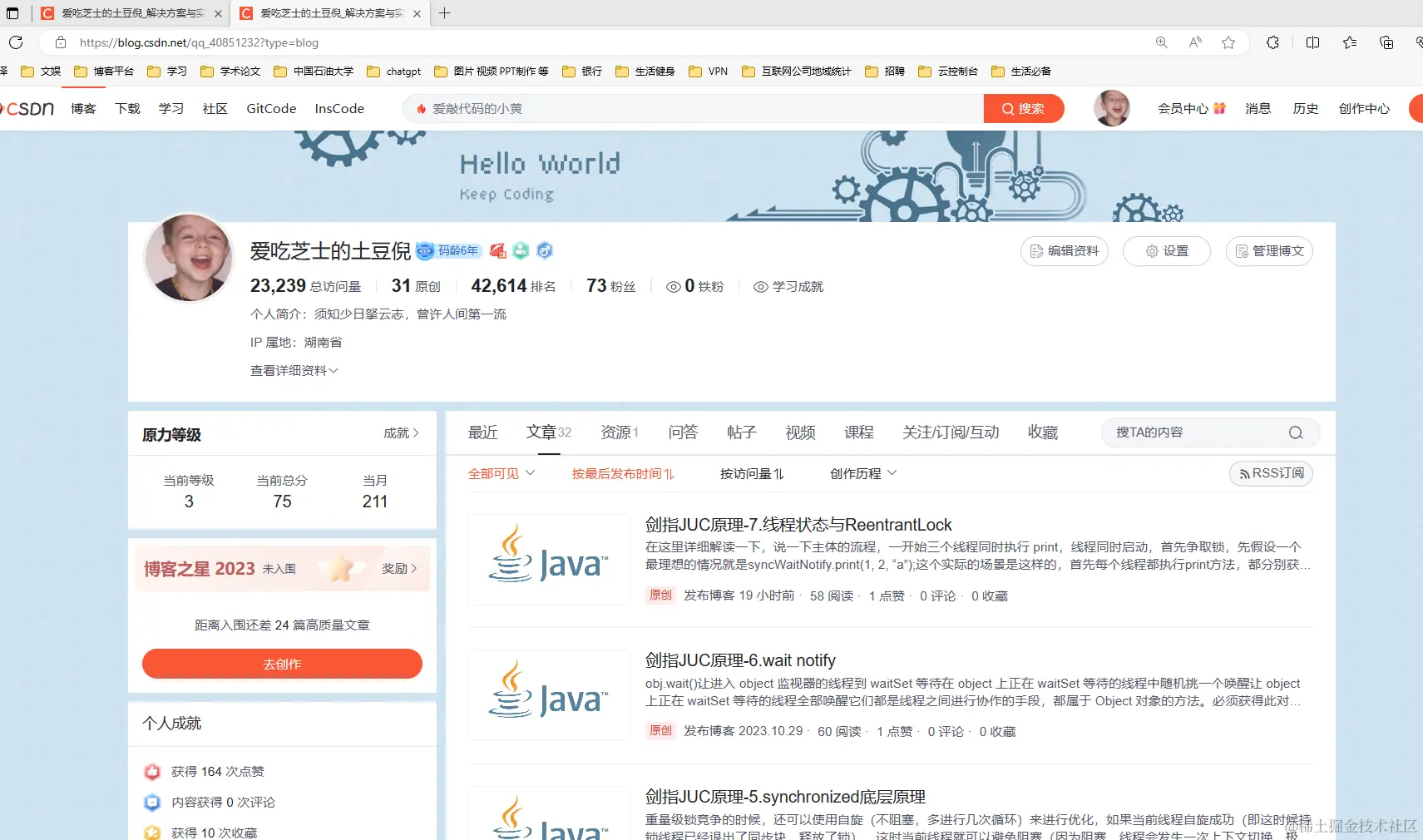This screenshot has width=1423, height=840.
Task: Sort by 按最后发布时间
Action: point(623,473)
